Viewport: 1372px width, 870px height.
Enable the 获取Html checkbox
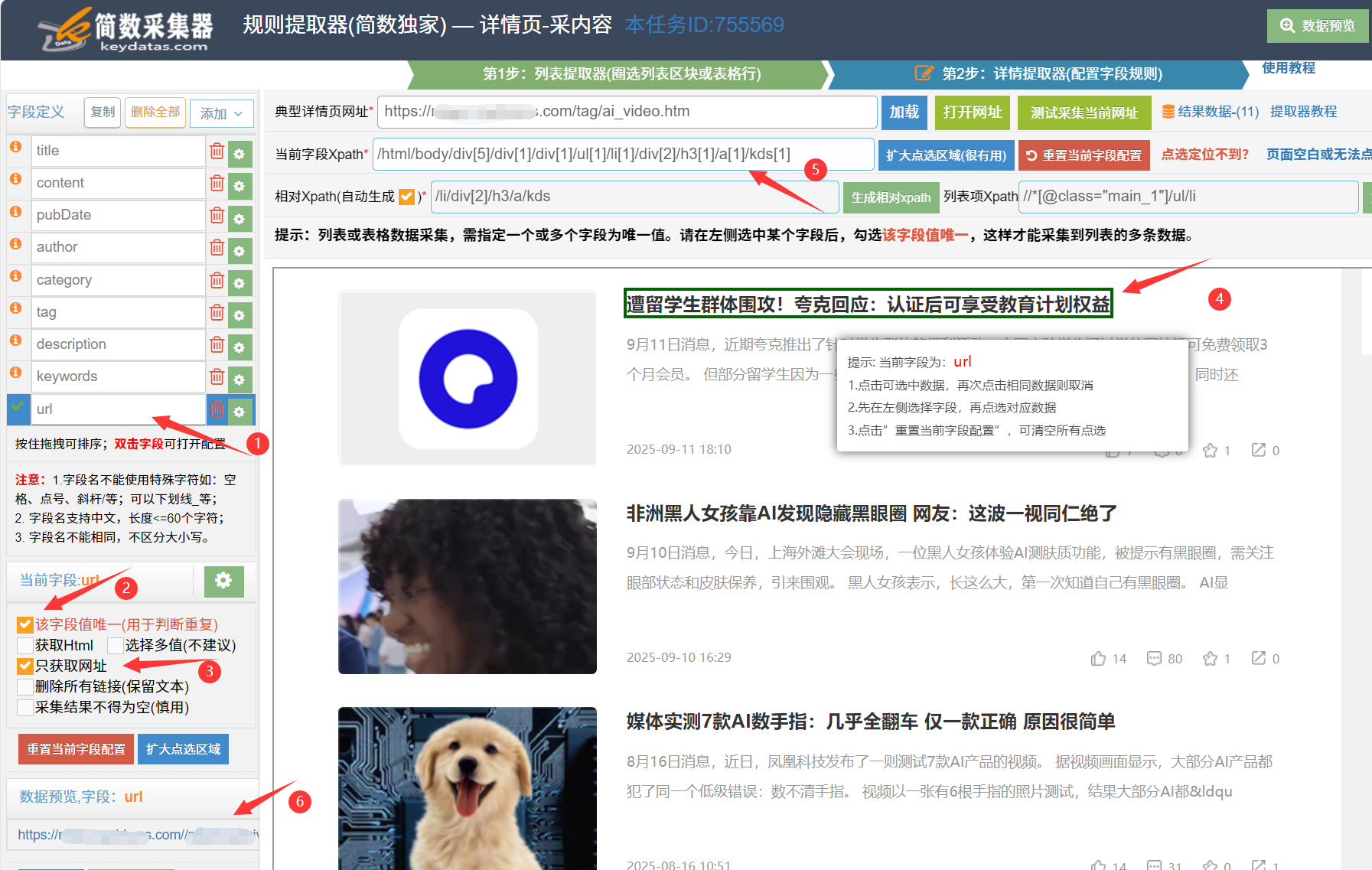point(25,645)
